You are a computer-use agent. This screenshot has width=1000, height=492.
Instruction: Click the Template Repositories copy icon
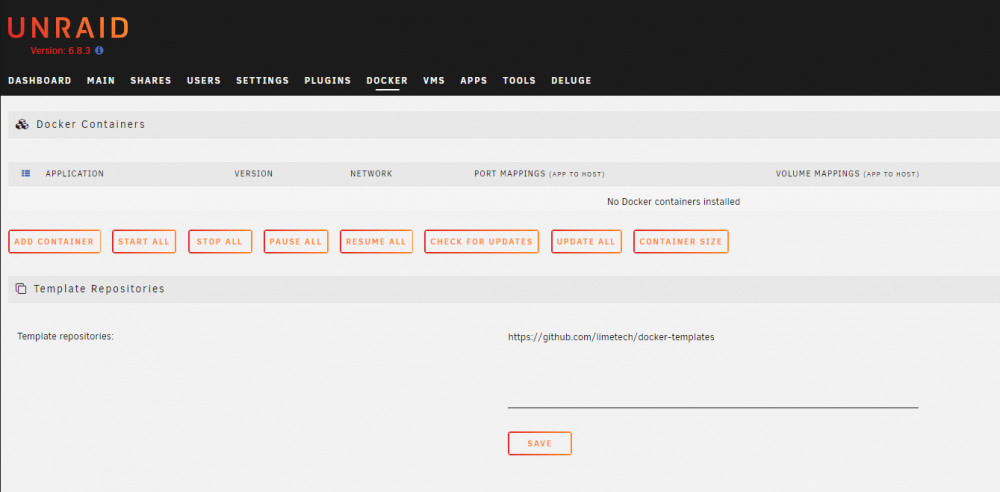click(x=21, y=289)
